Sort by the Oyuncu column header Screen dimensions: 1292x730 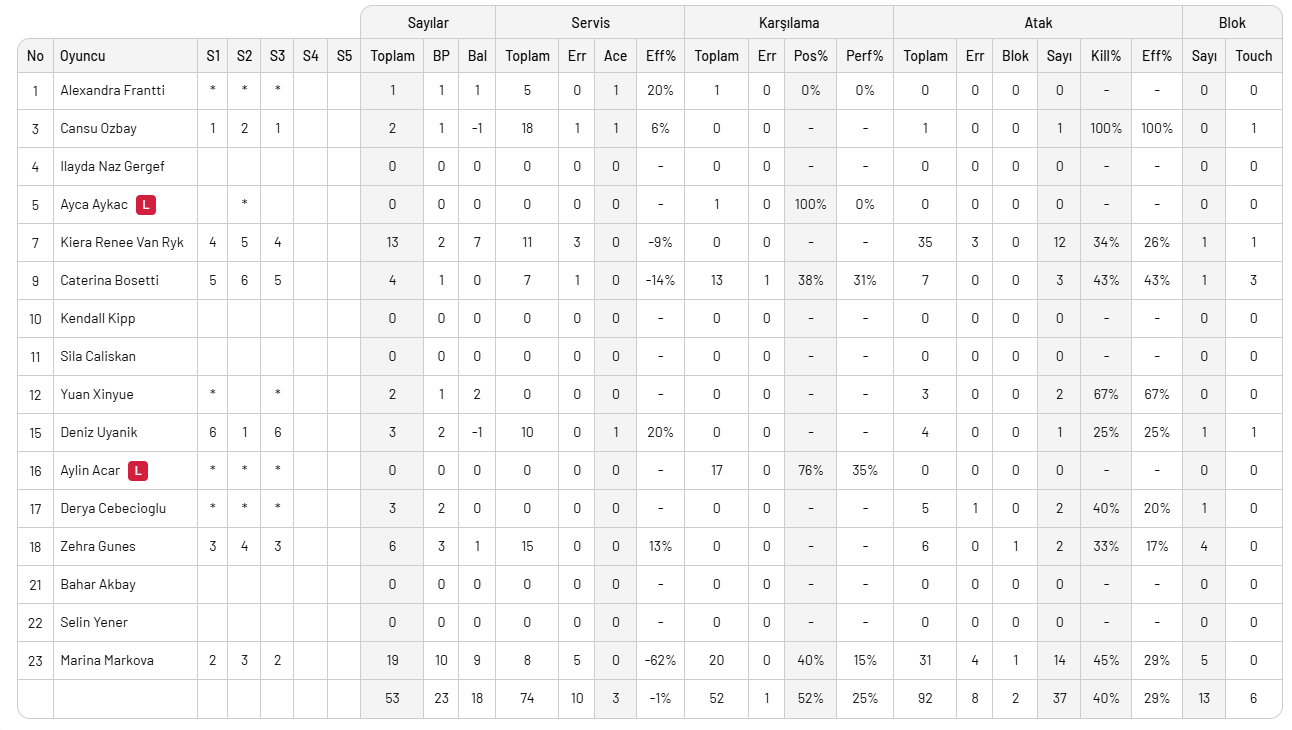tap(83, 56)
